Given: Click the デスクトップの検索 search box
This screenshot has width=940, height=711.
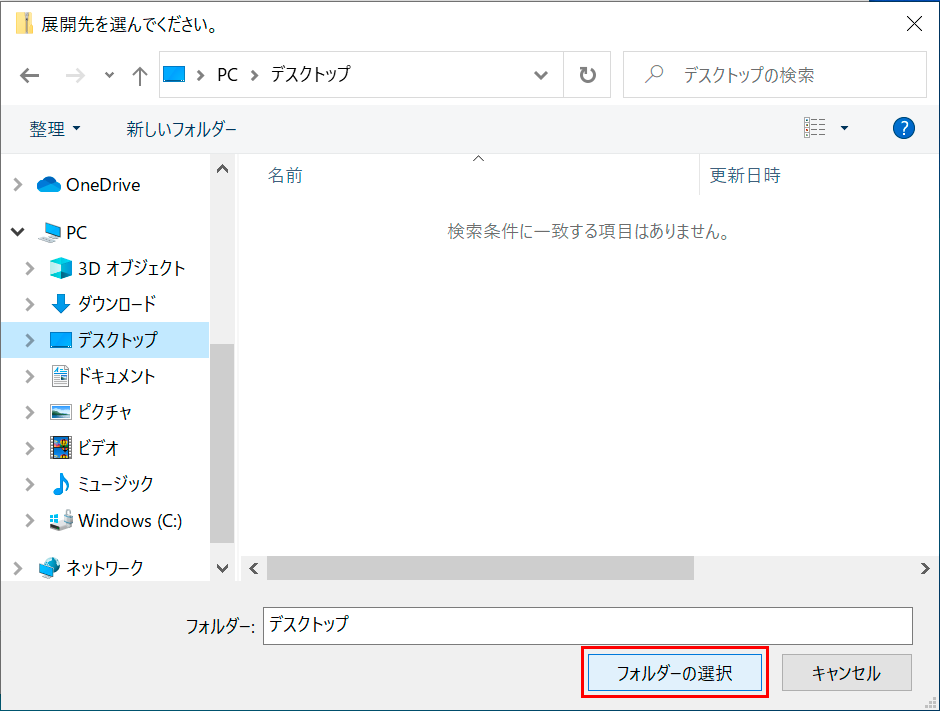Looking at the screenshot, I should click(775, 75).
